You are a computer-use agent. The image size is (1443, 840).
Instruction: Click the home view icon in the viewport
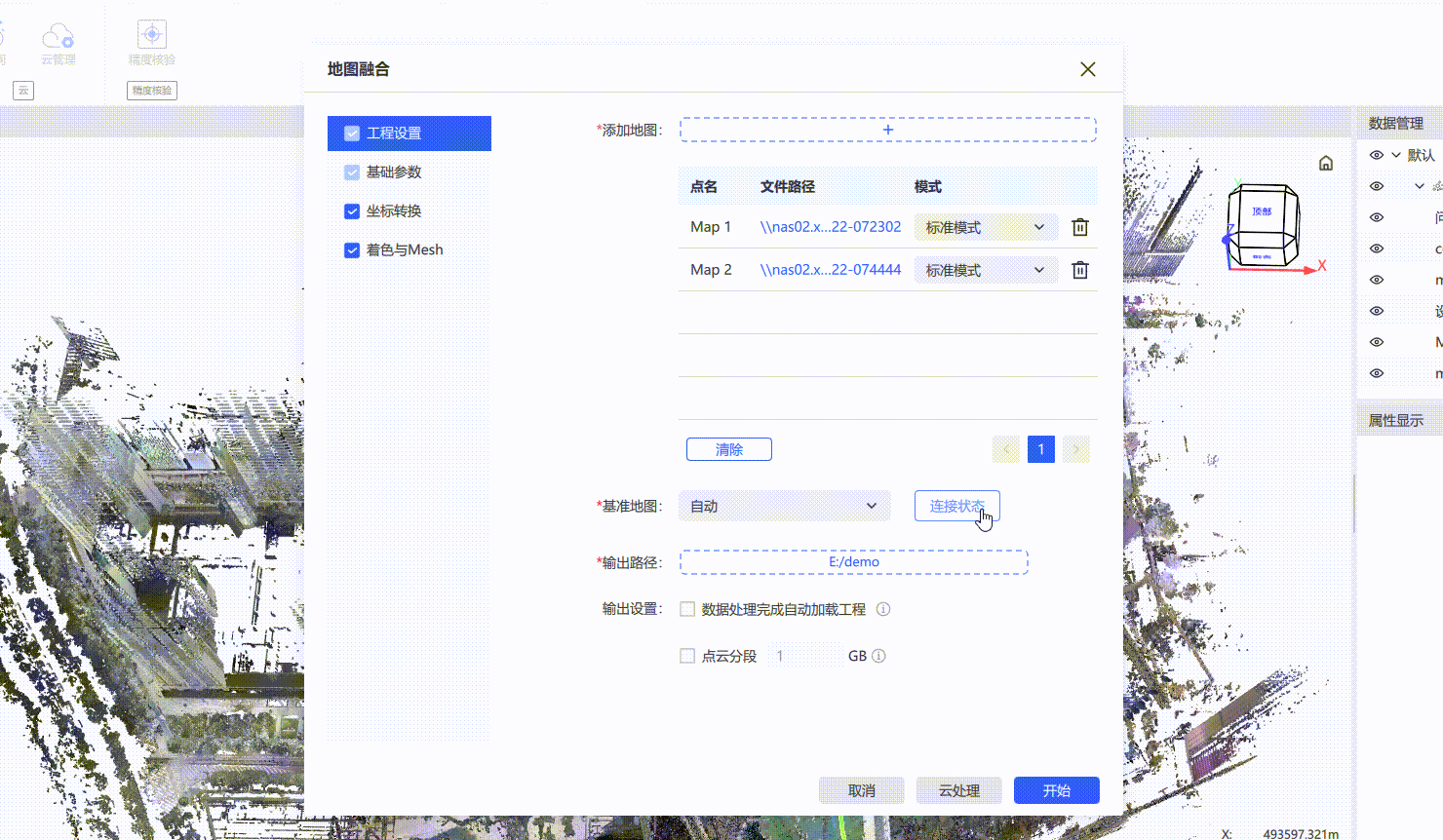pyautogui.click(x=1326, y=163)
